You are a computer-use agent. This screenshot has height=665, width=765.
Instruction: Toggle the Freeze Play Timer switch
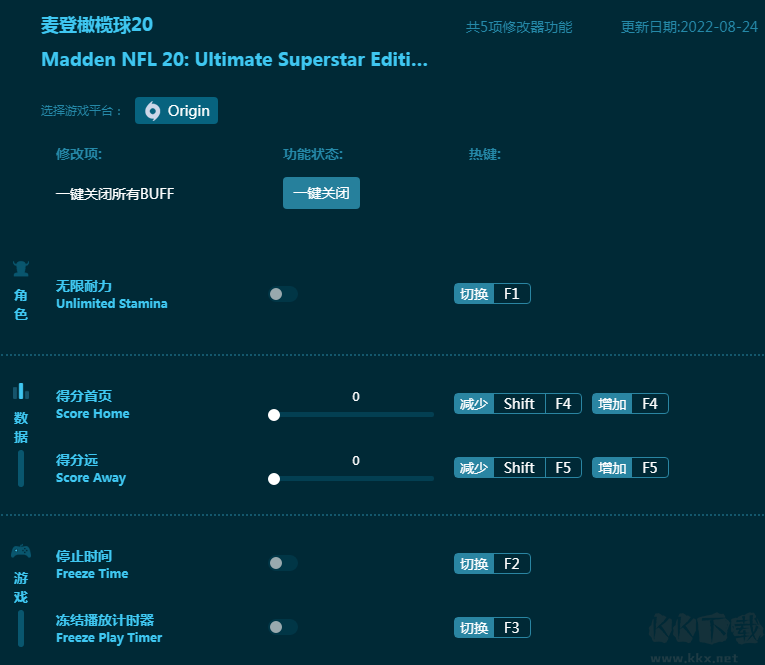tap(283, 627)
